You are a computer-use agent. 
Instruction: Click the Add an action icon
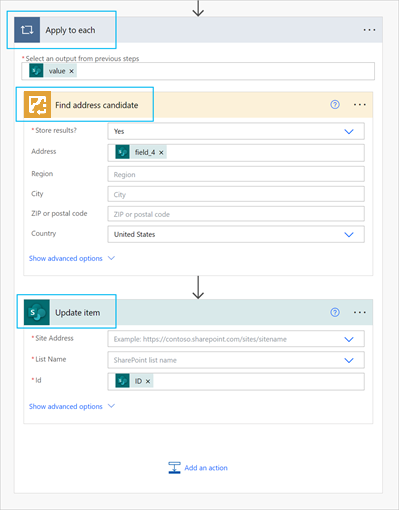[x=174, y=468]
